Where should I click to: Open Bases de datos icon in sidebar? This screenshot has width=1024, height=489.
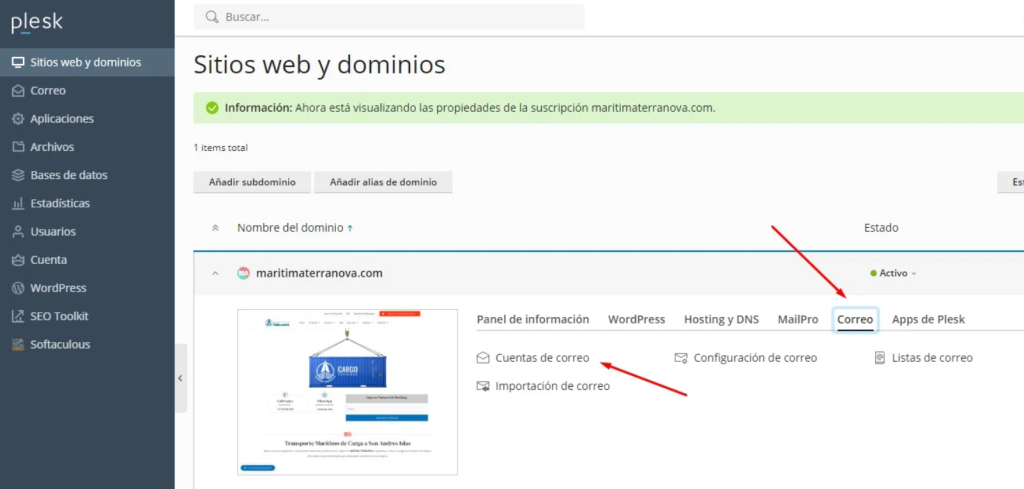[x=18, y=175]
